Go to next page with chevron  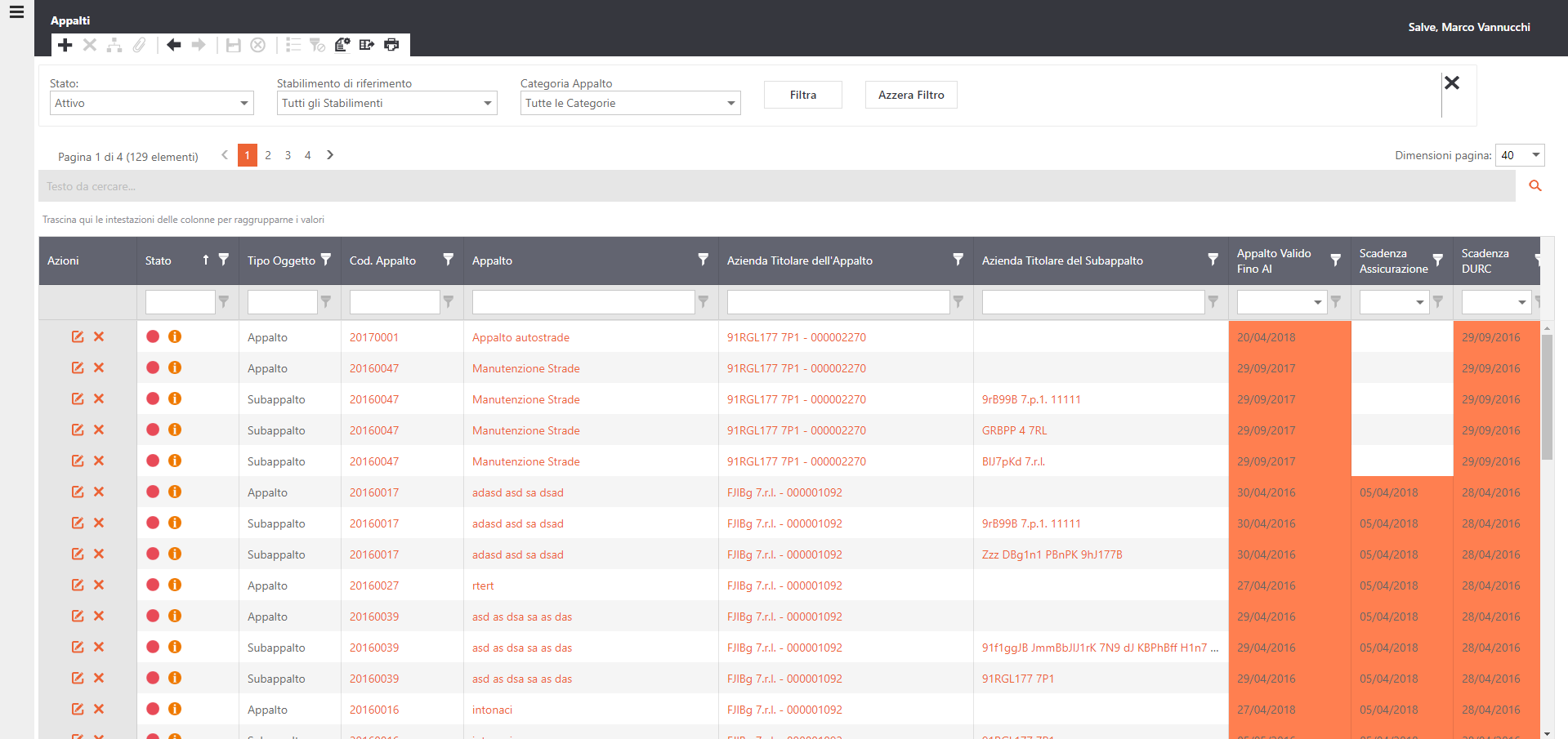(330, 154)
